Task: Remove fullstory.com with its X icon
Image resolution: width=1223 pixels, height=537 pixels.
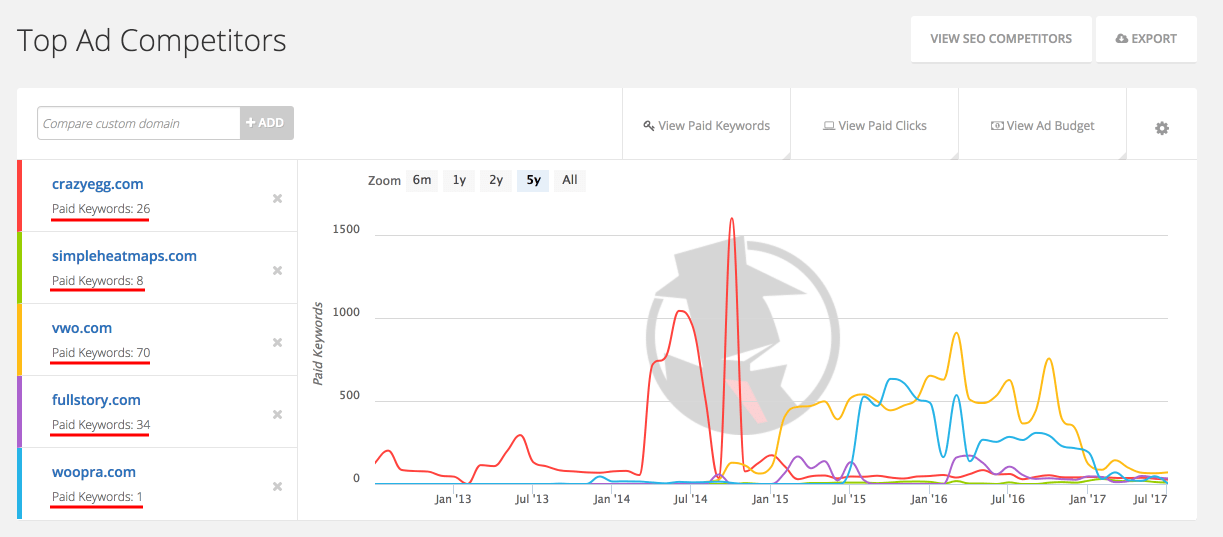Action: 278,414
